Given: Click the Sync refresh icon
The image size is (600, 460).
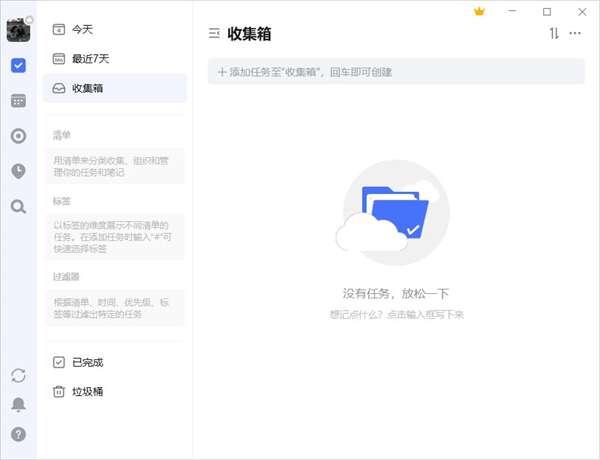Looking at the screenshot, I should (18, 375).
